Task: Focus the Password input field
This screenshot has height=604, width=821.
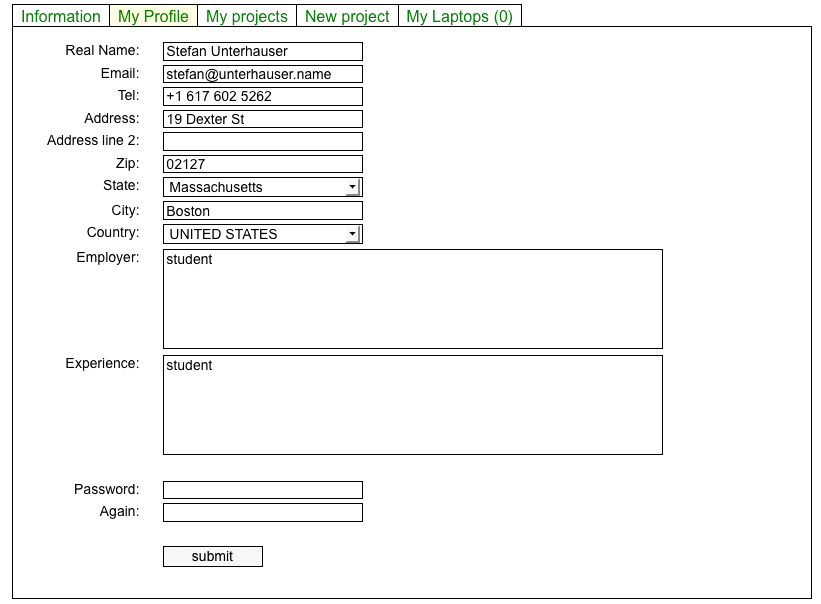Action: [262, 490]
